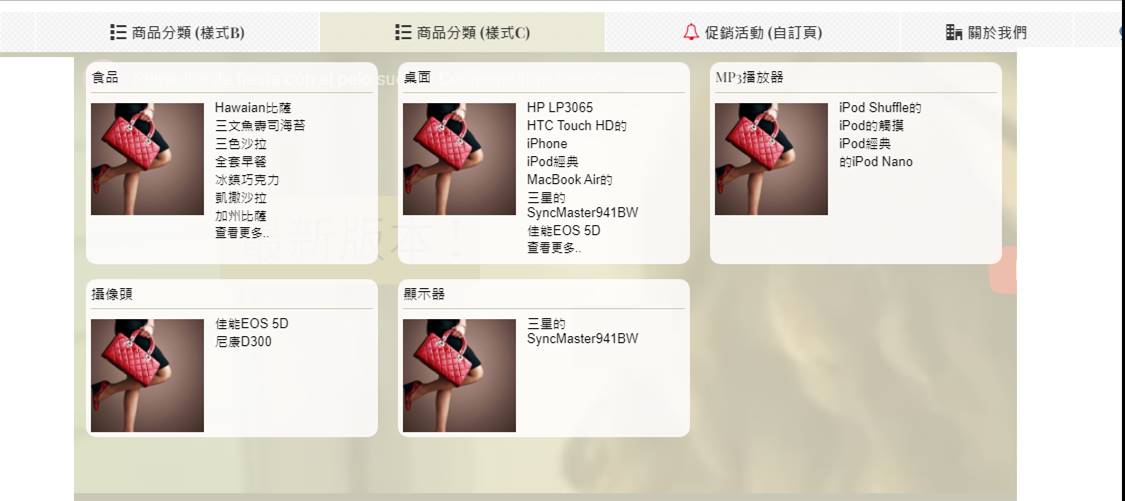Click list icon beside 商品分類 (樣式B)
The height and width of the screenshot is (501, 1125).
click(118, 32)
